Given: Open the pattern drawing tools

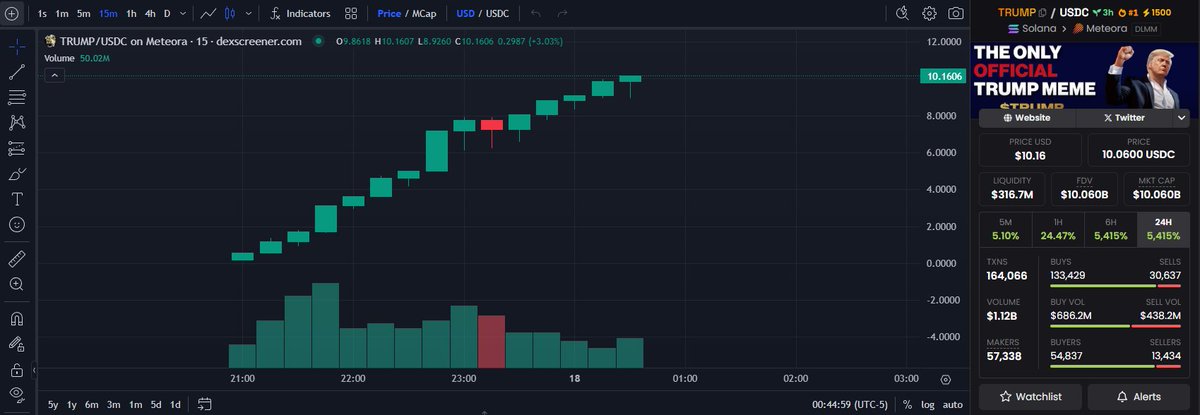Looking at the screenshot, I should (16, 123).
